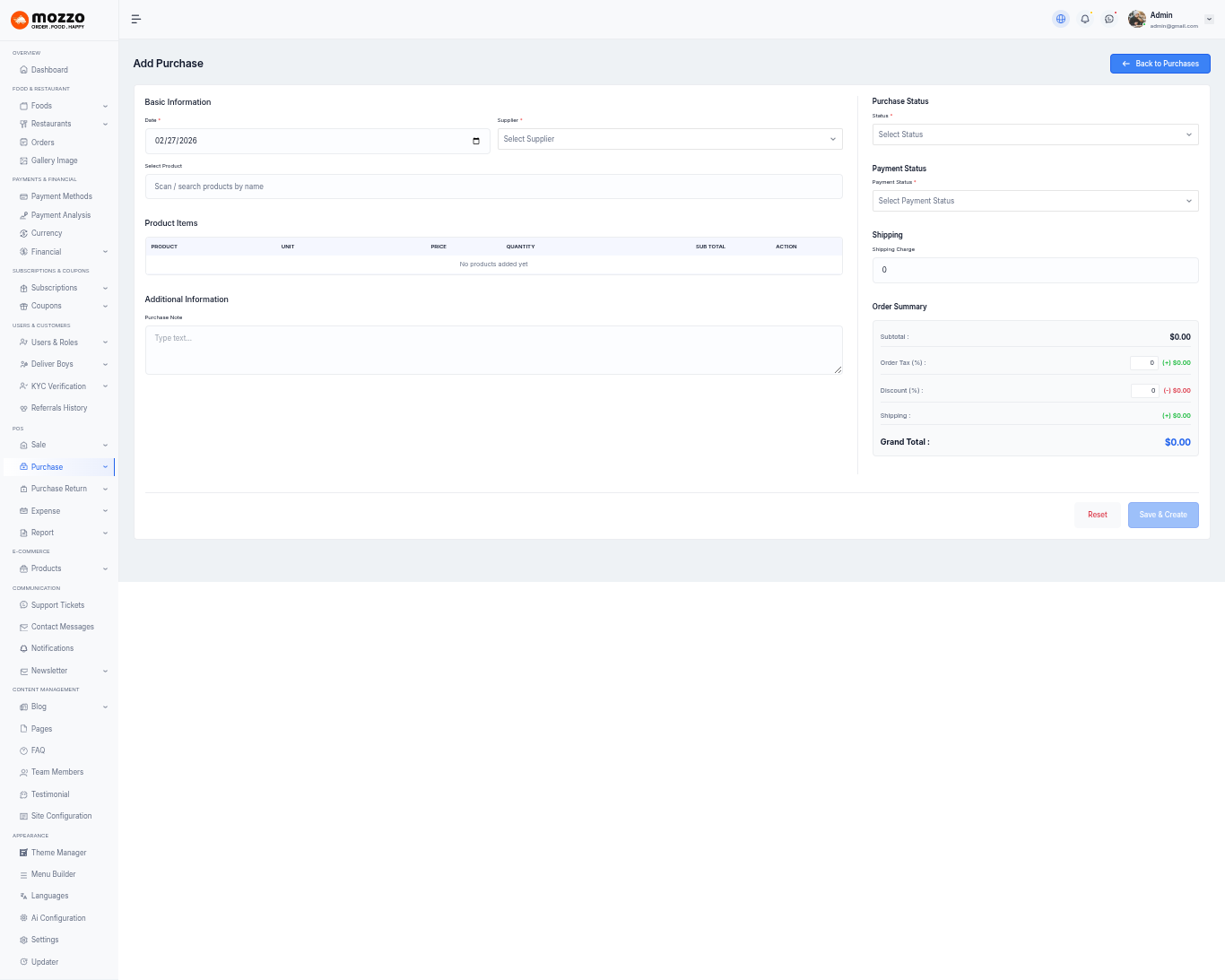This screenshot has height=980, width=1225.
Task: Click the Admin profile avatar
Action: pyautogui.click(x=1137, y=19)
